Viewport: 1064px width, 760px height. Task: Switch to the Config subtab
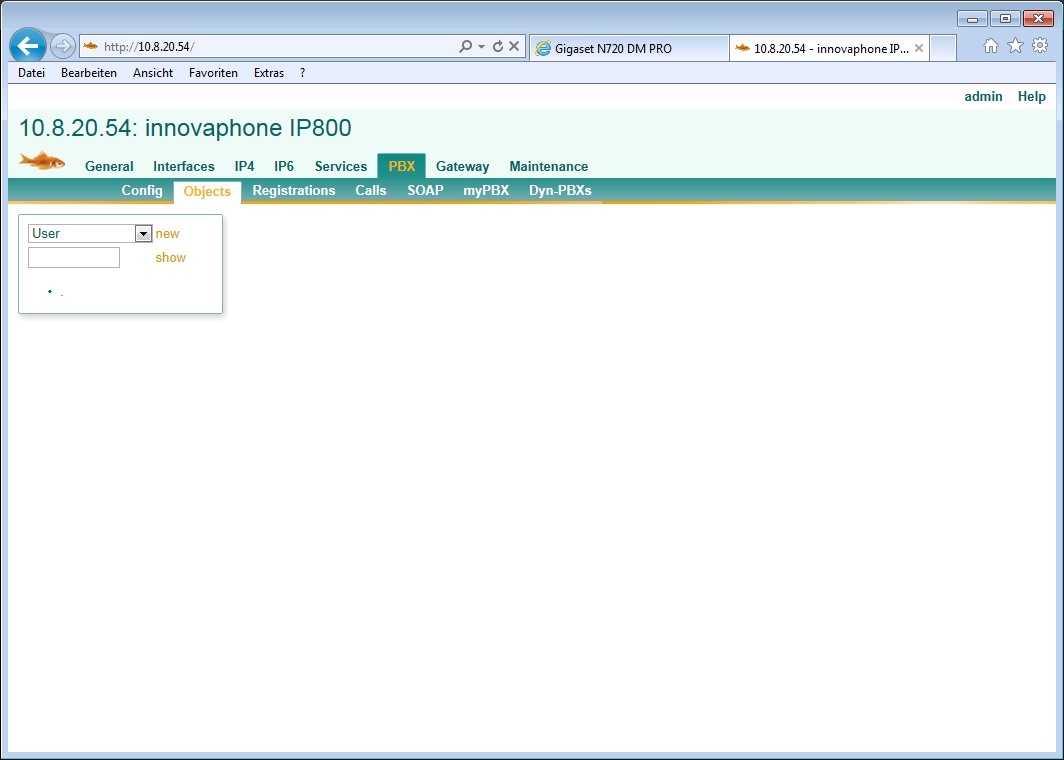tap(142, 191)
